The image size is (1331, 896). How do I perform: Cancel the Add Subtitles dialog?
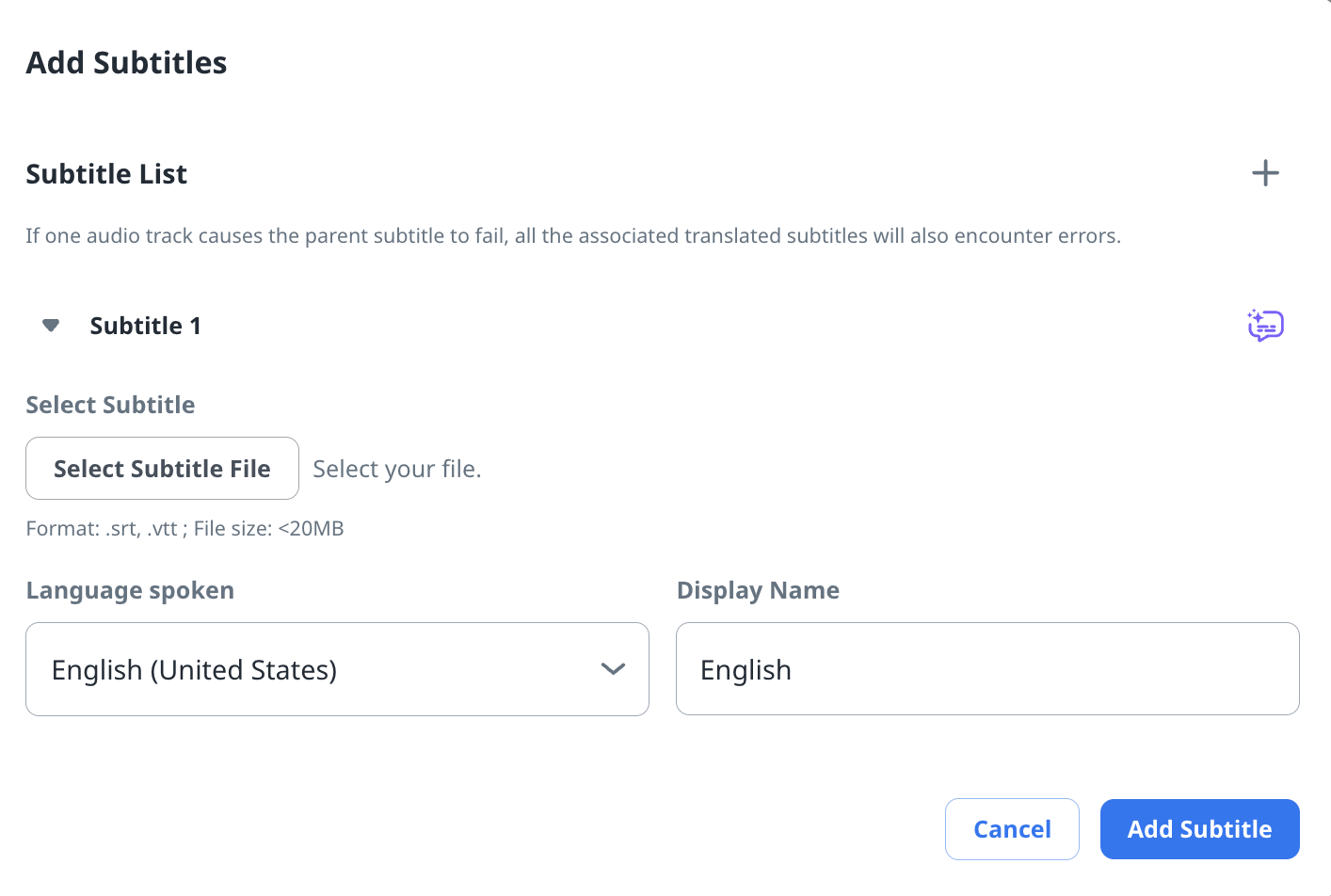[x=1011, y=829]
